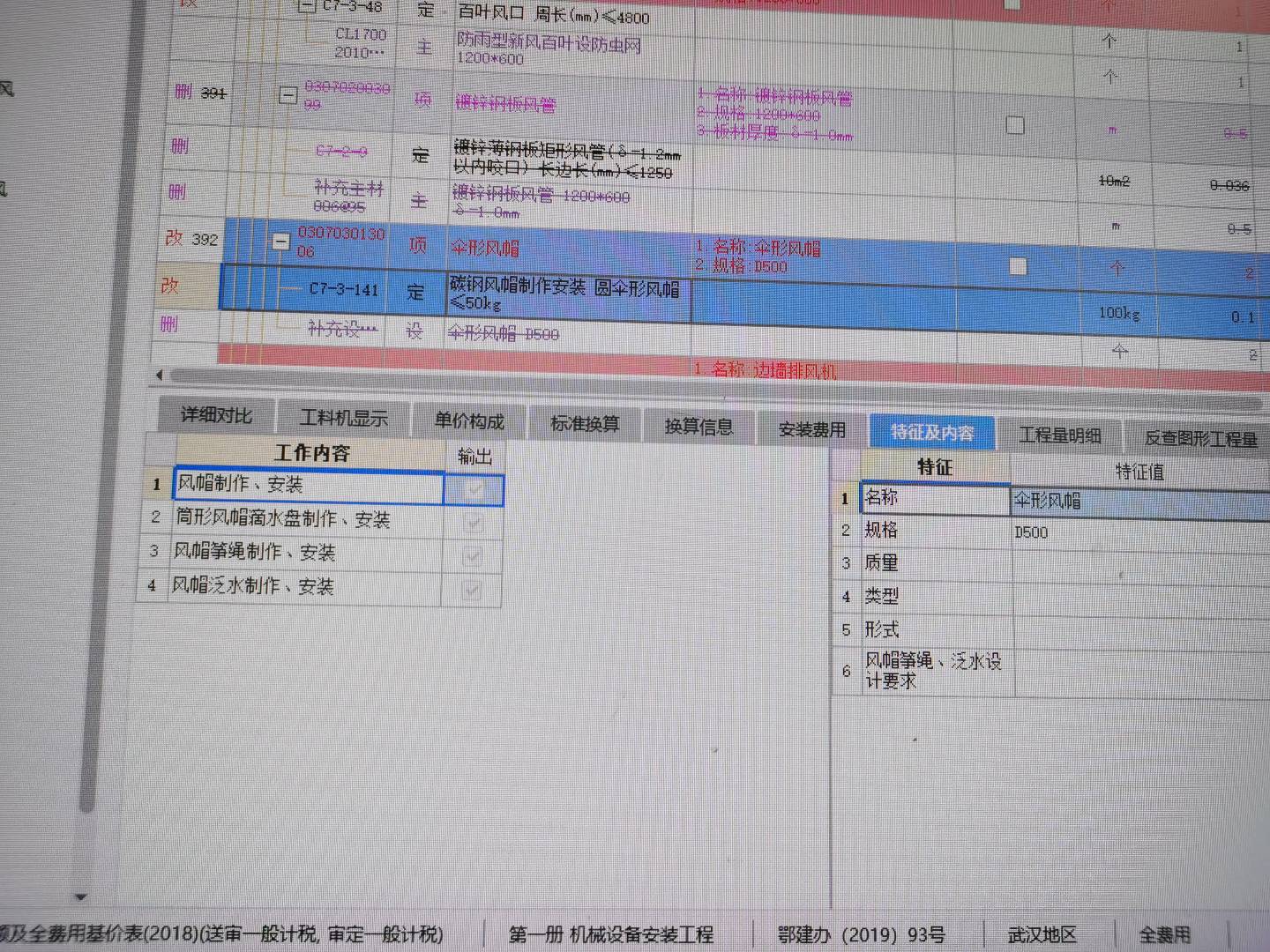
Task: Click the 伞形风帽 item name in row 392
Action: (485, 249)
